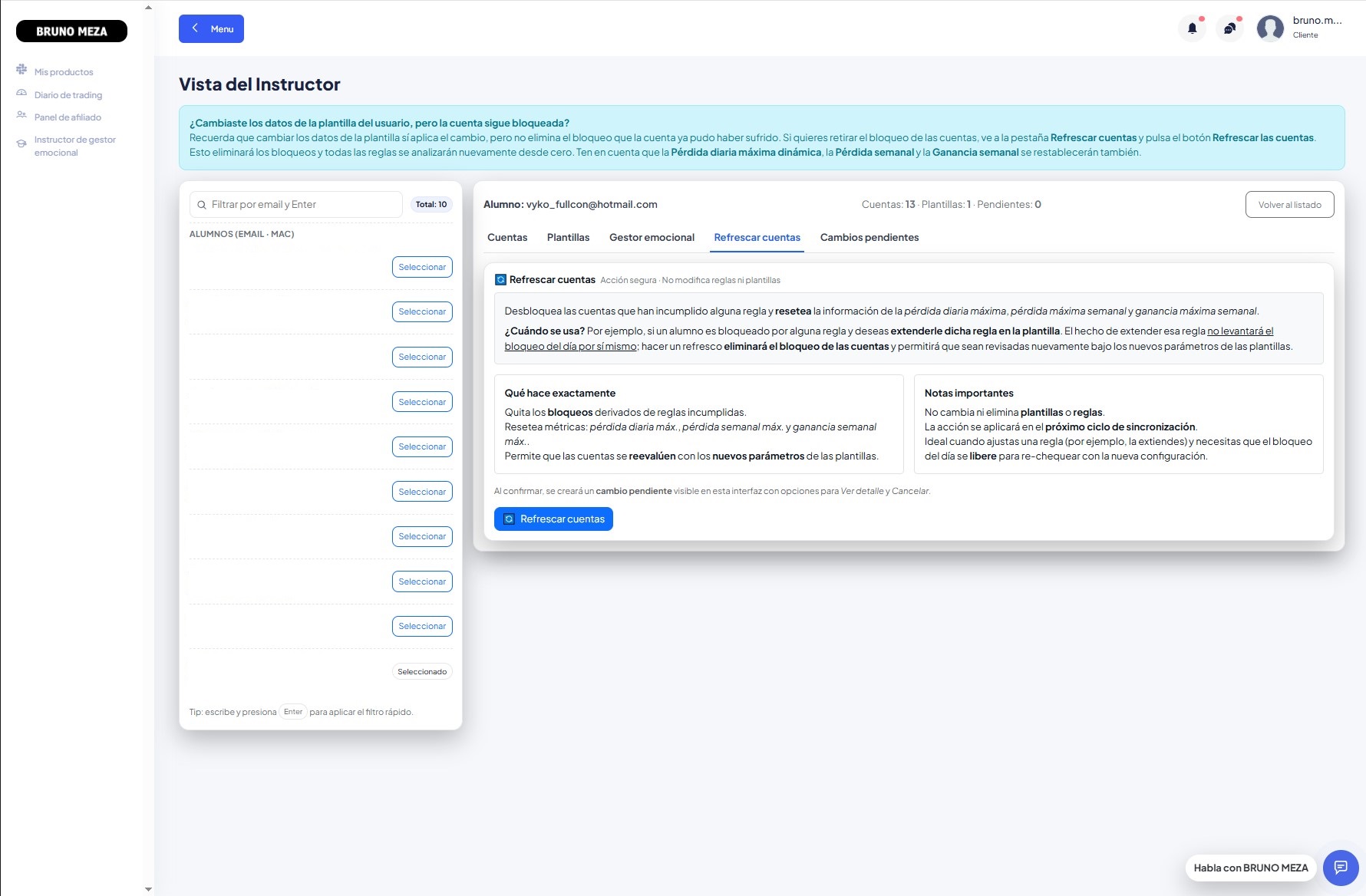Click the Diario de trading sidebar icon
Image resolution: width=1366 pixels, height=896 pixels.
point(21,94)
